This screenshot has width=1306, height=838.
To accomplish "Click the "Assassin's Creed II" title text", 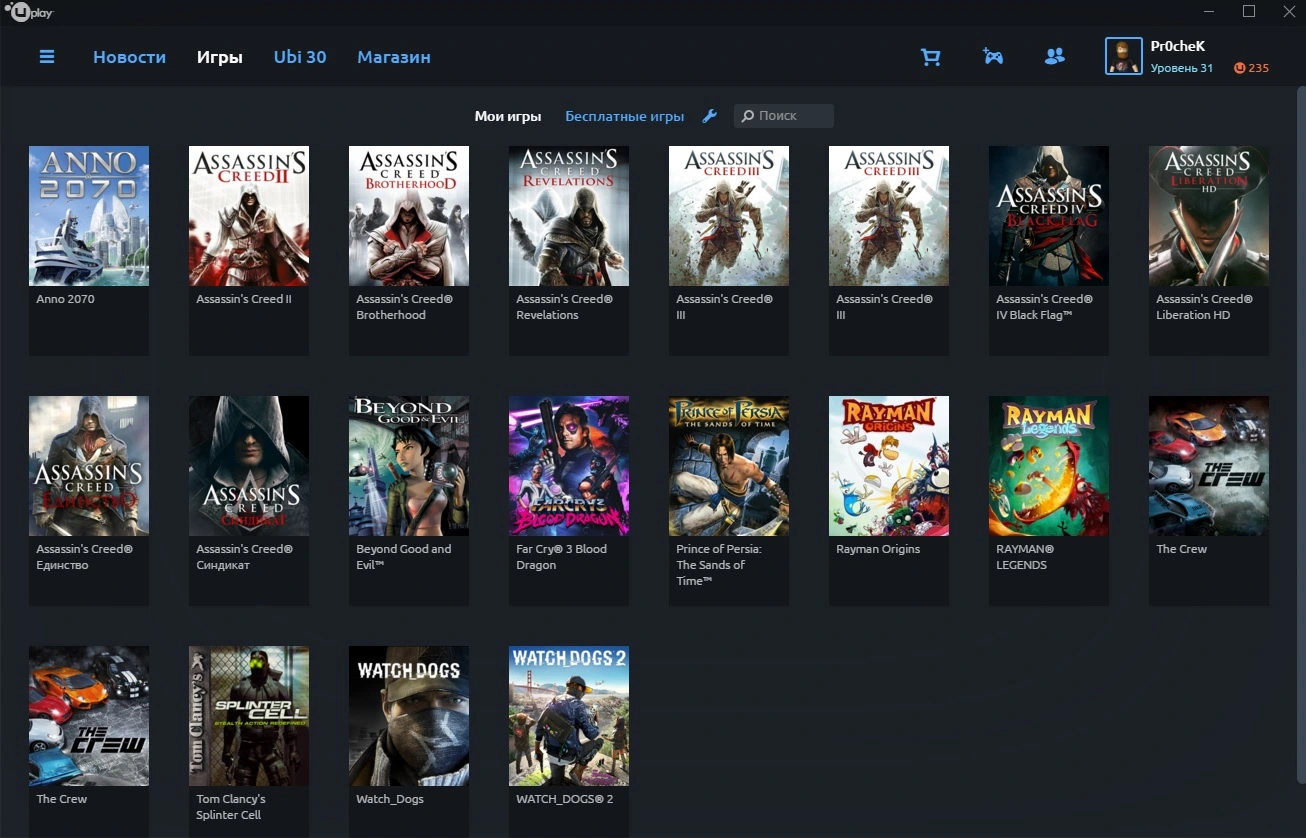I will pyautogui.click(x=244, y=299).
